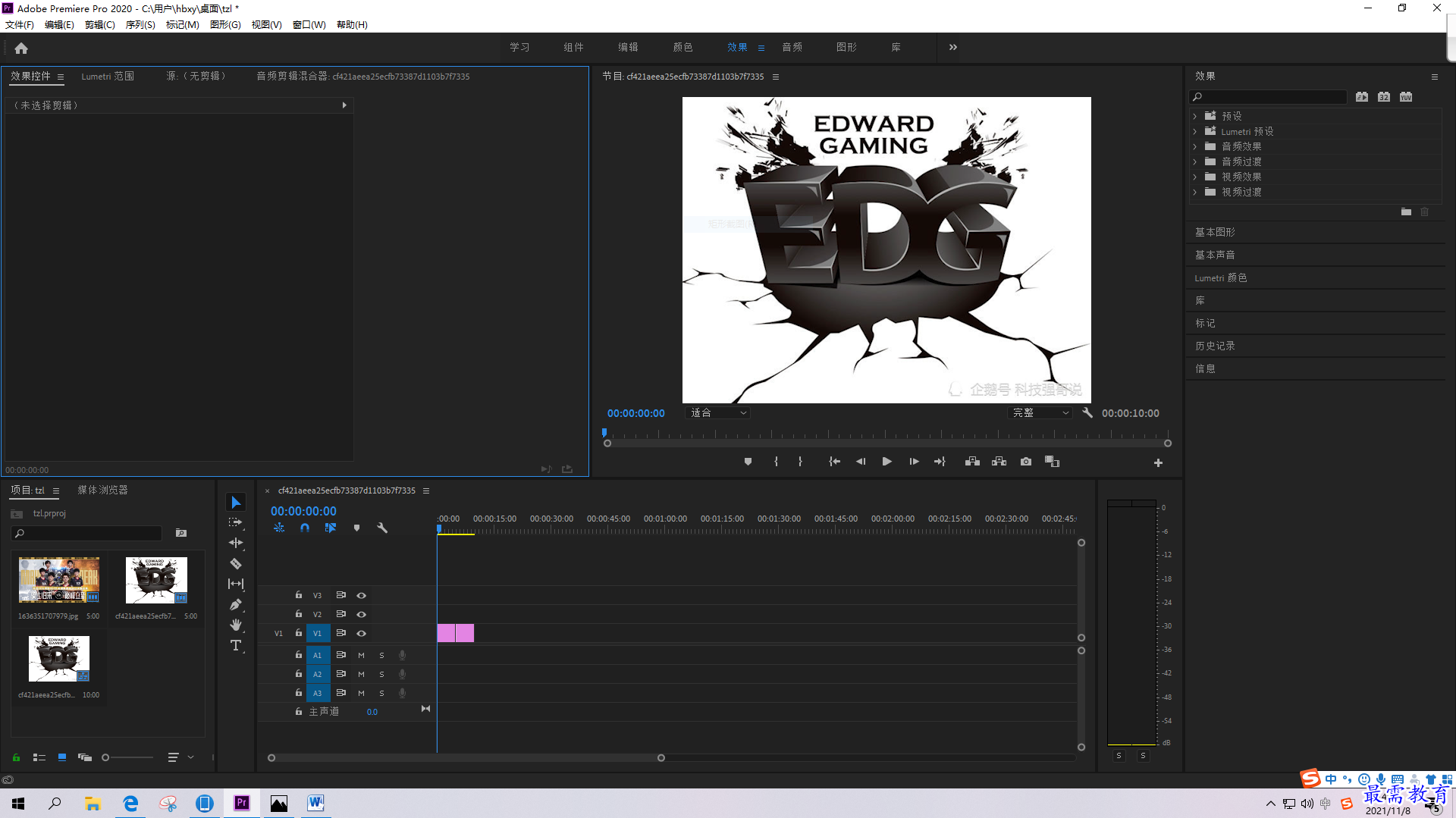Toggle Snap in timeline
The width and height of the screenshot is (1456, 818).
[x=305, y=528]
